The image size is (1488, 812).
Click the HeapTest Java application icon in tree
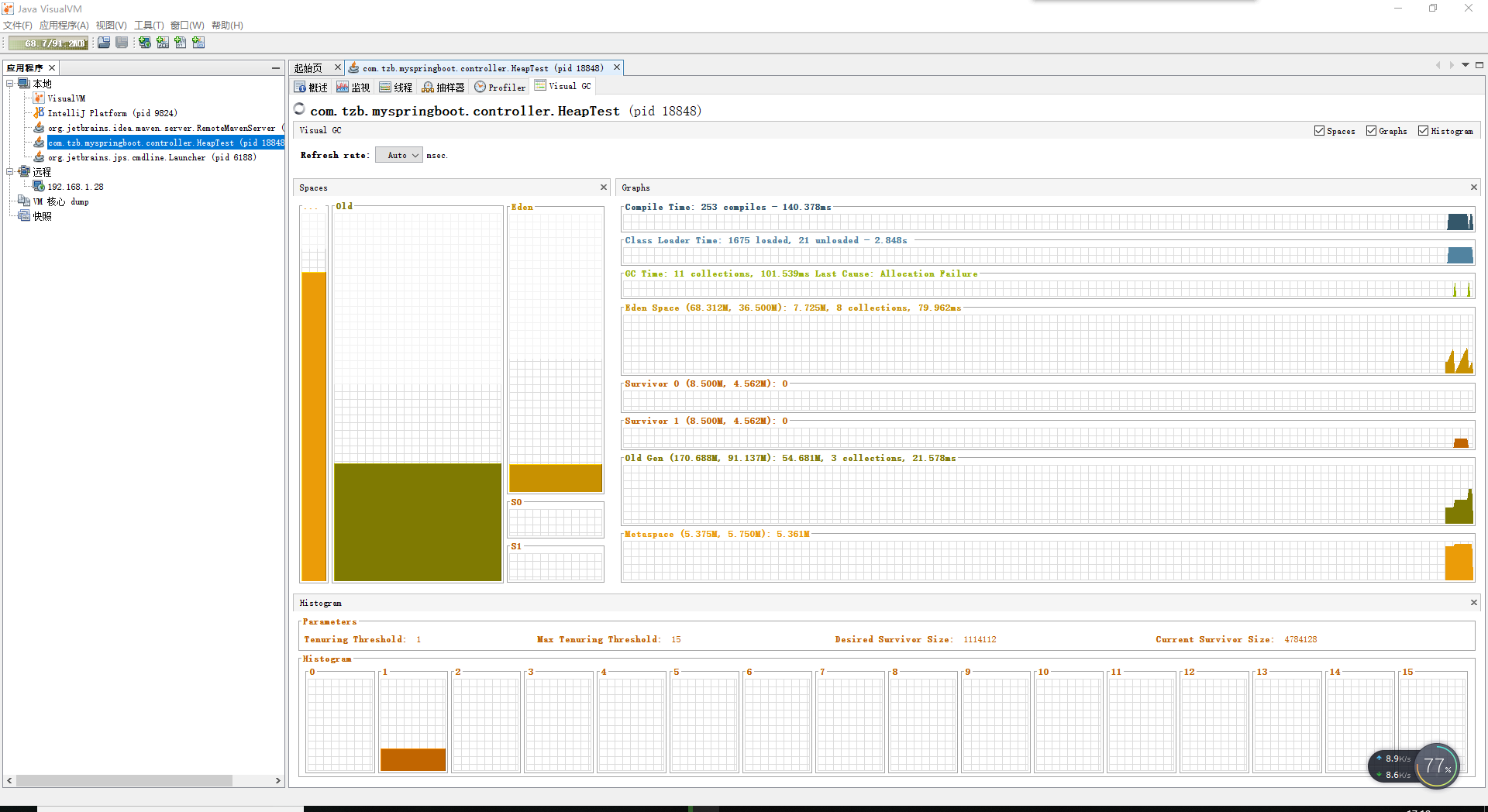(x=39, y=143)
